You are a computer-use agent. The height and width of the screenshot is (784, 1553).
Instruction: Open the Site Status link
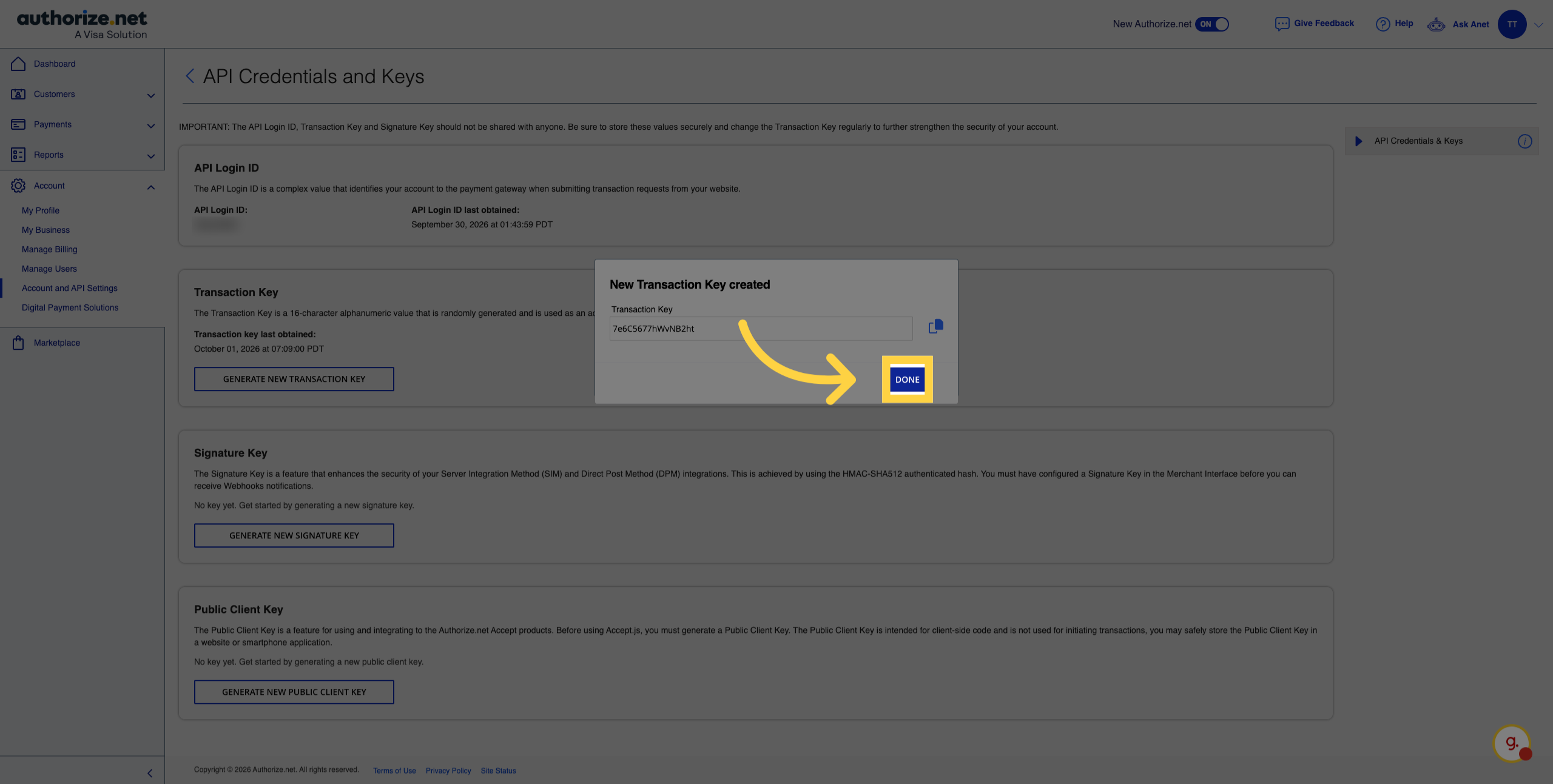coord(498,771)
